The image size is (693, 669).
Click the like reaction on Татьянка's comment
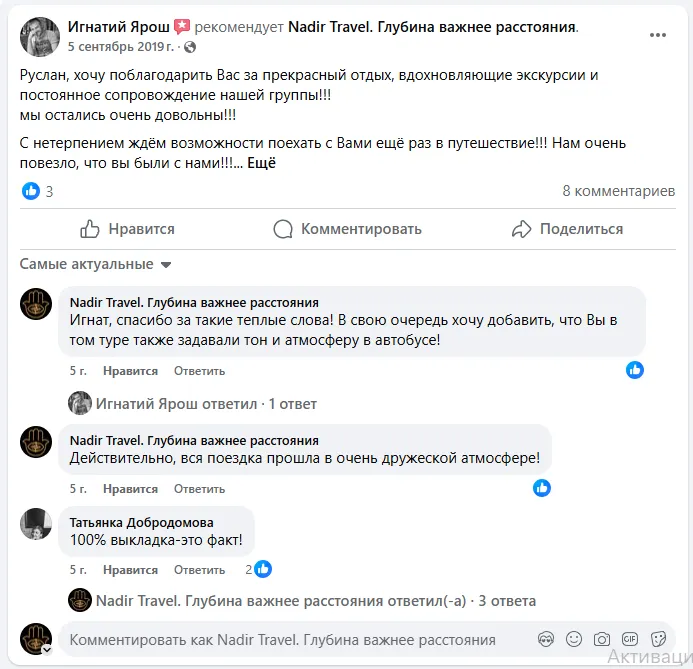coord(263,569)
